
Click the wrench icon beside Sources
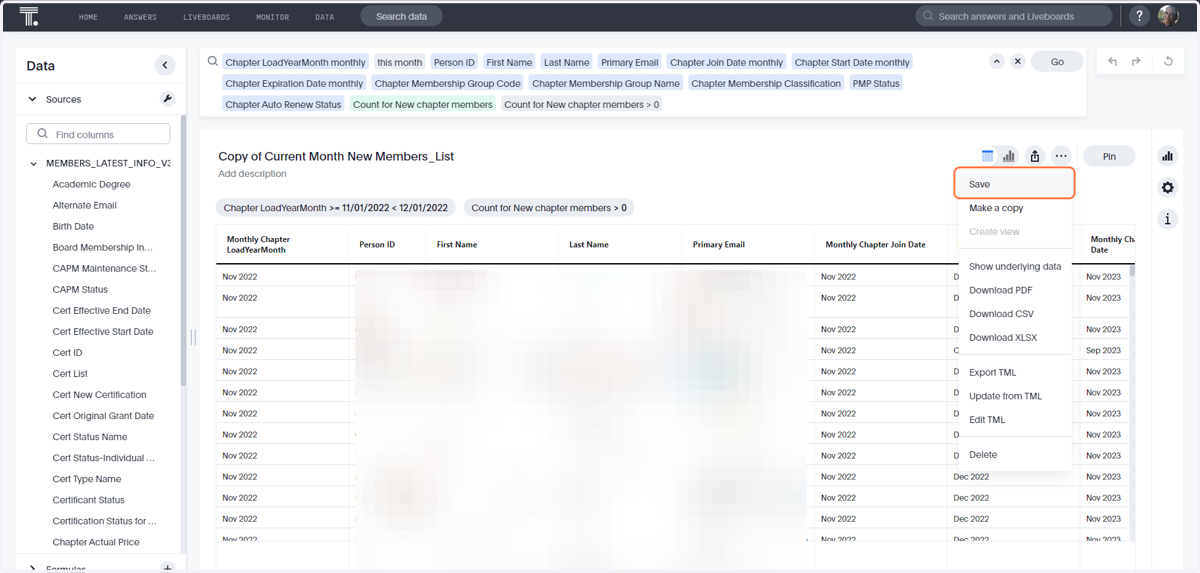tap(167, 99)
